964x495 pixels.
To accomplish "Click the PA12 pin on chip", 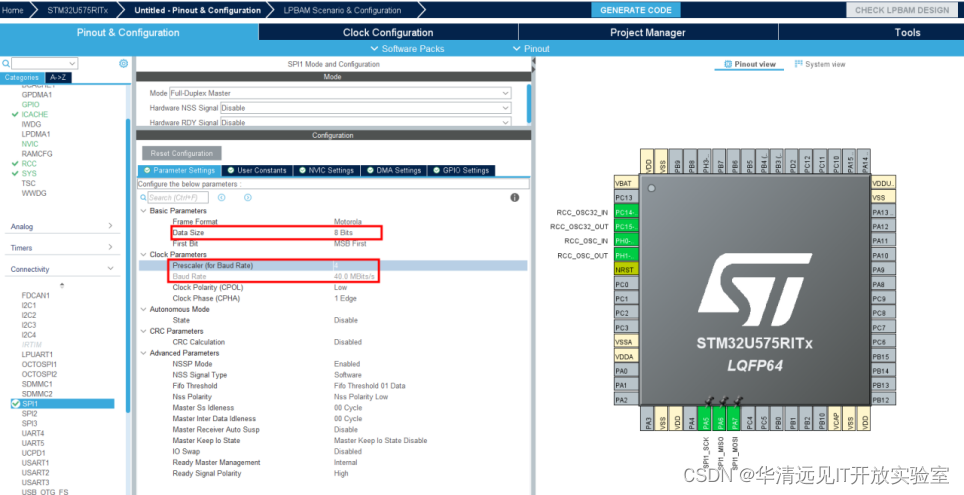I will point(883,226).
